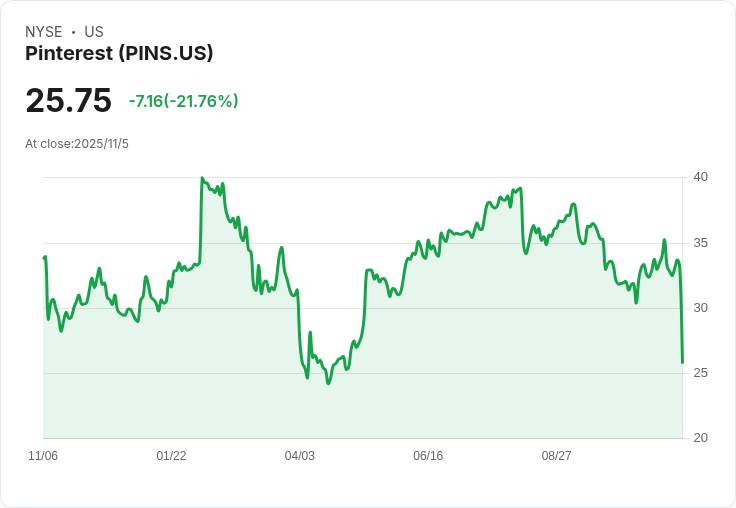Viewport: 736px width, 508px height.
Task: Click the 40 value on the price axis
Action: pos(701,177)
